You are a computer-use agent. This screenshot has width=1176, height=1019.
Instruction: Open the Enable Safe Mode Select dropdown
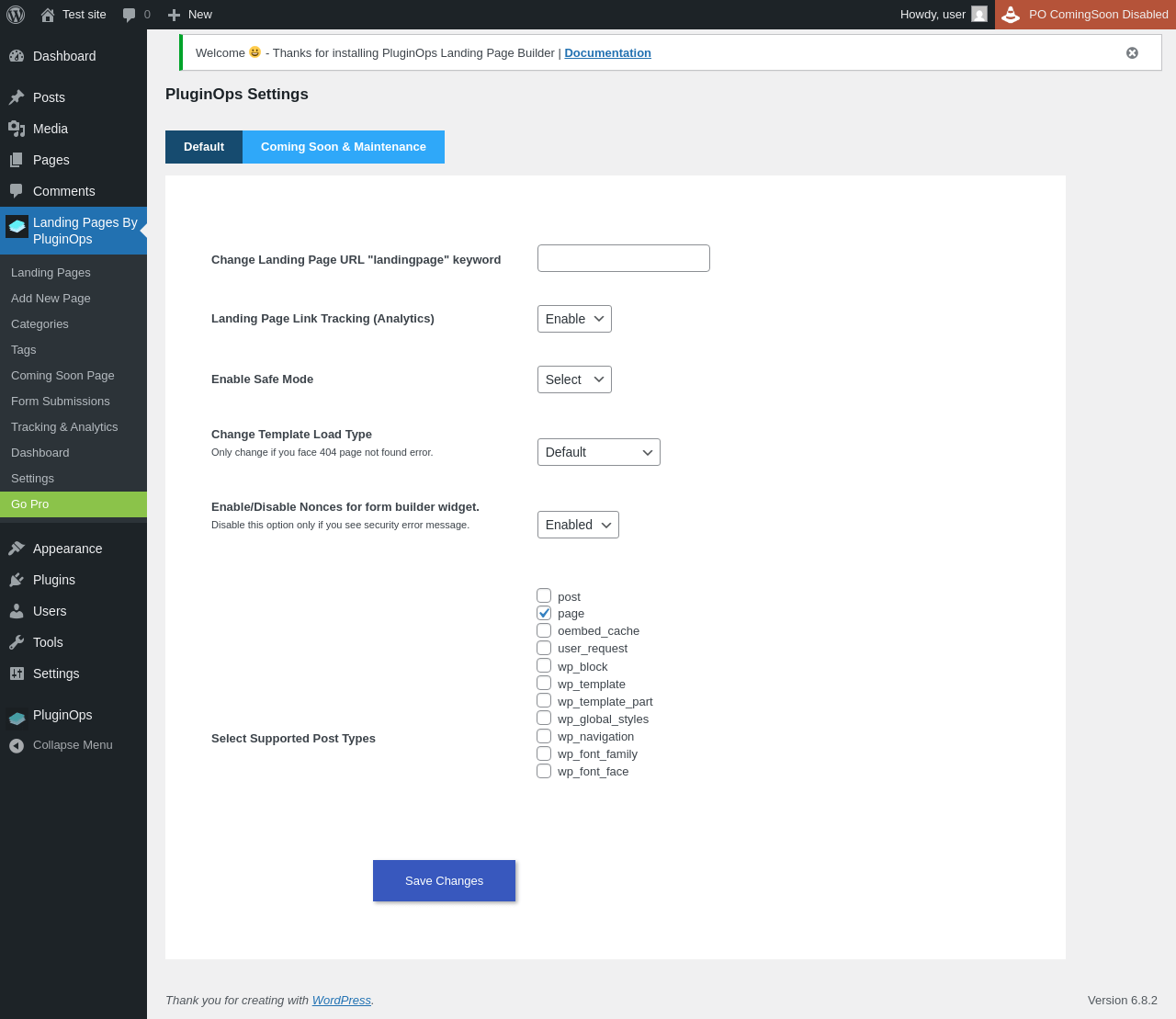(574, 379)
